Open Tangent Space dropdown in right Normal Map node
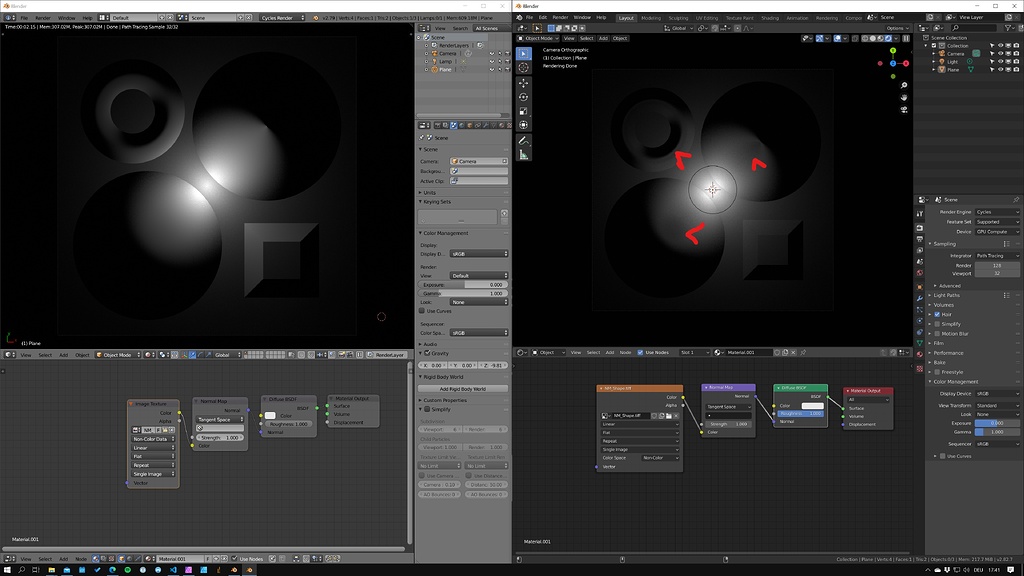 pyautogui.click(x=728, y=407)
